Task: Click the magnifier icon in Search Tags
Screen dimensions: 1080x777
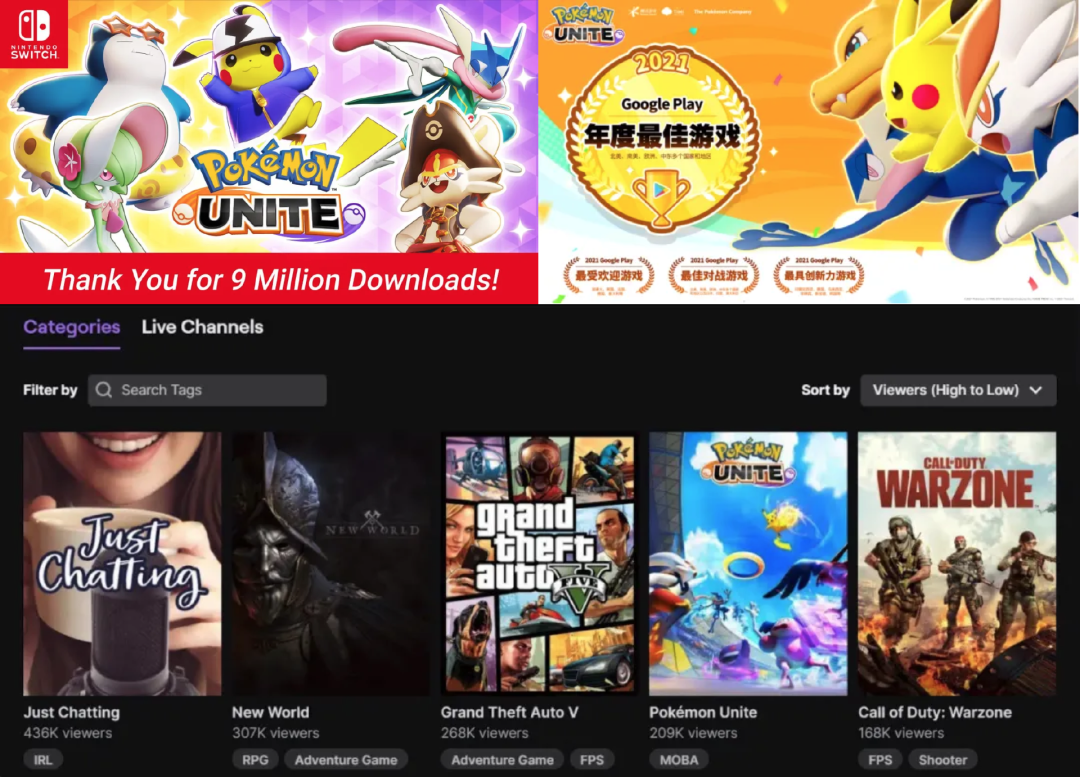Action: pyautogui.click(x=104, y=390)
